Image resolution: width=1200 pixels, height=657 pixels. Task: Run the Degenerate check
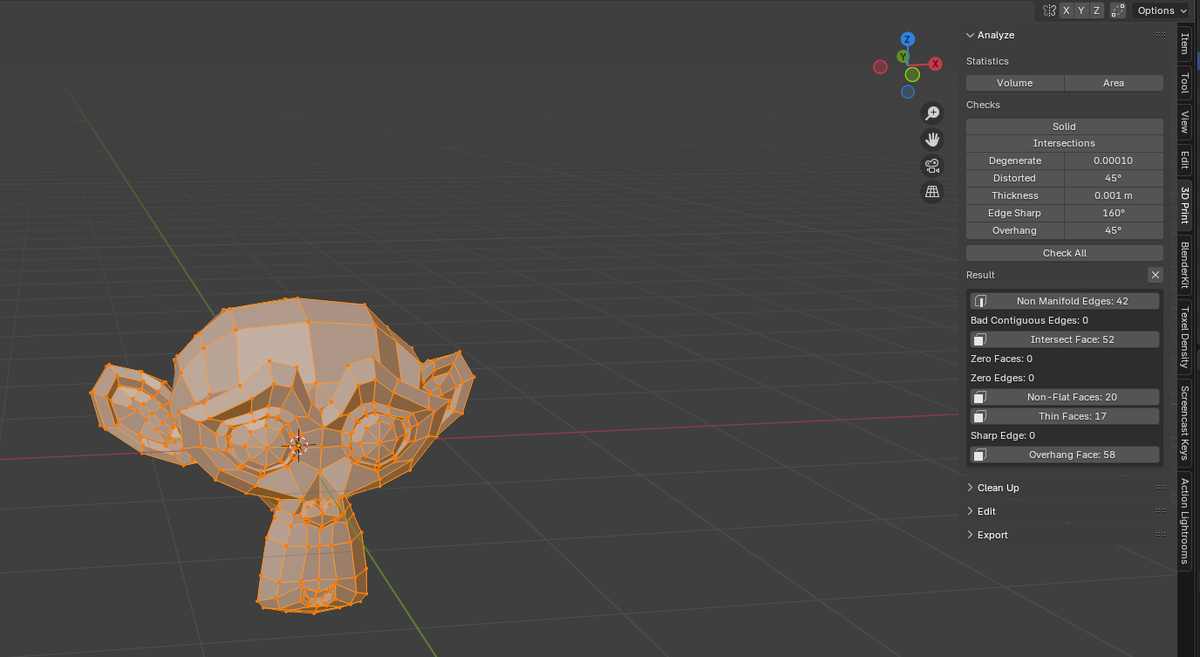tap(1015, 160)
